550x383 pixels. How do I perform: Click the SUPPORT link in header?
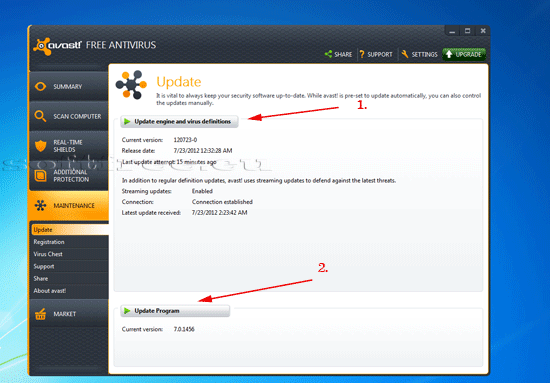click(376, 54)
